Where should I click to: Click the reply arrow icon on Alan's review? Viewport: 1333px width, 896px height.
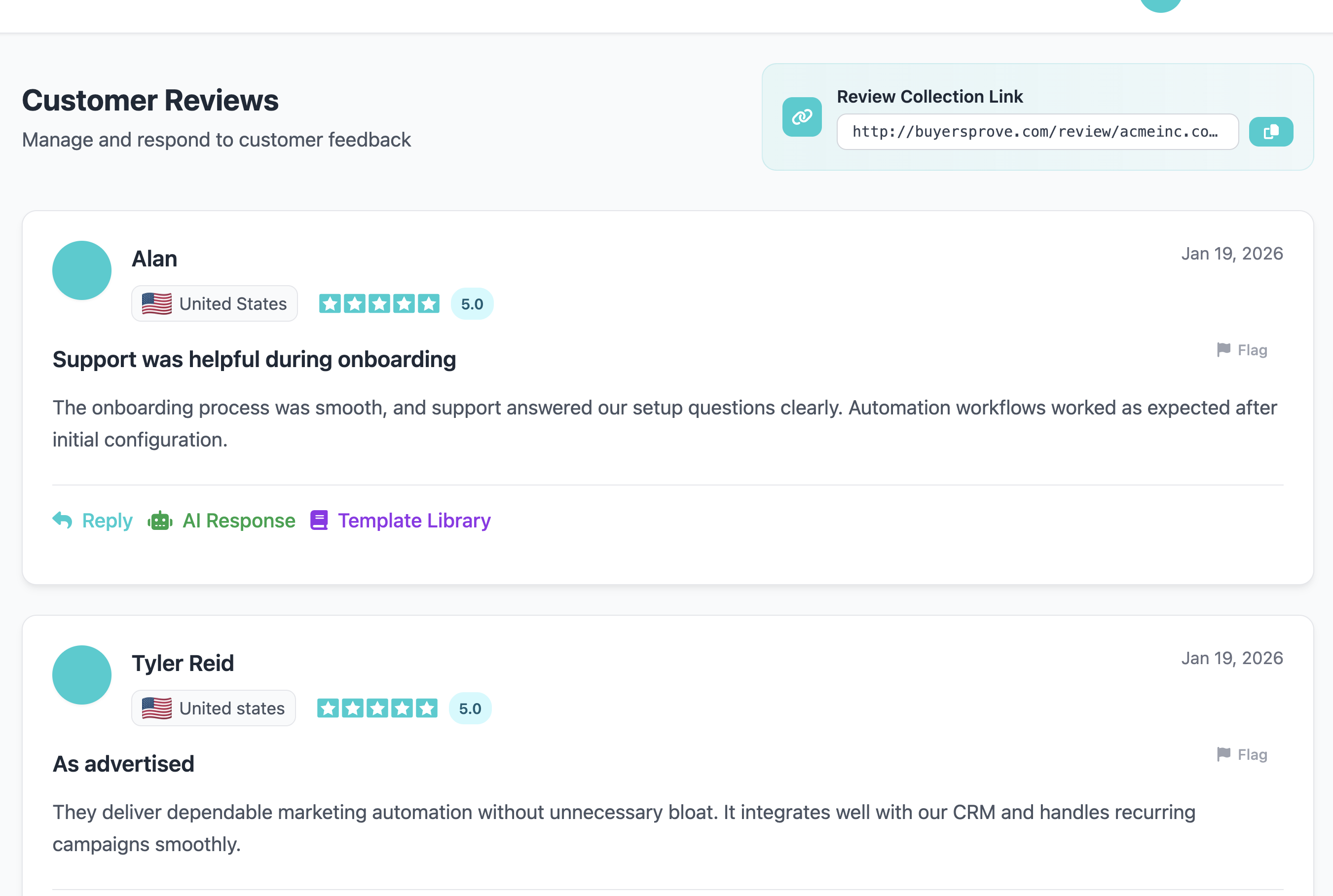[x=62, y=520]
